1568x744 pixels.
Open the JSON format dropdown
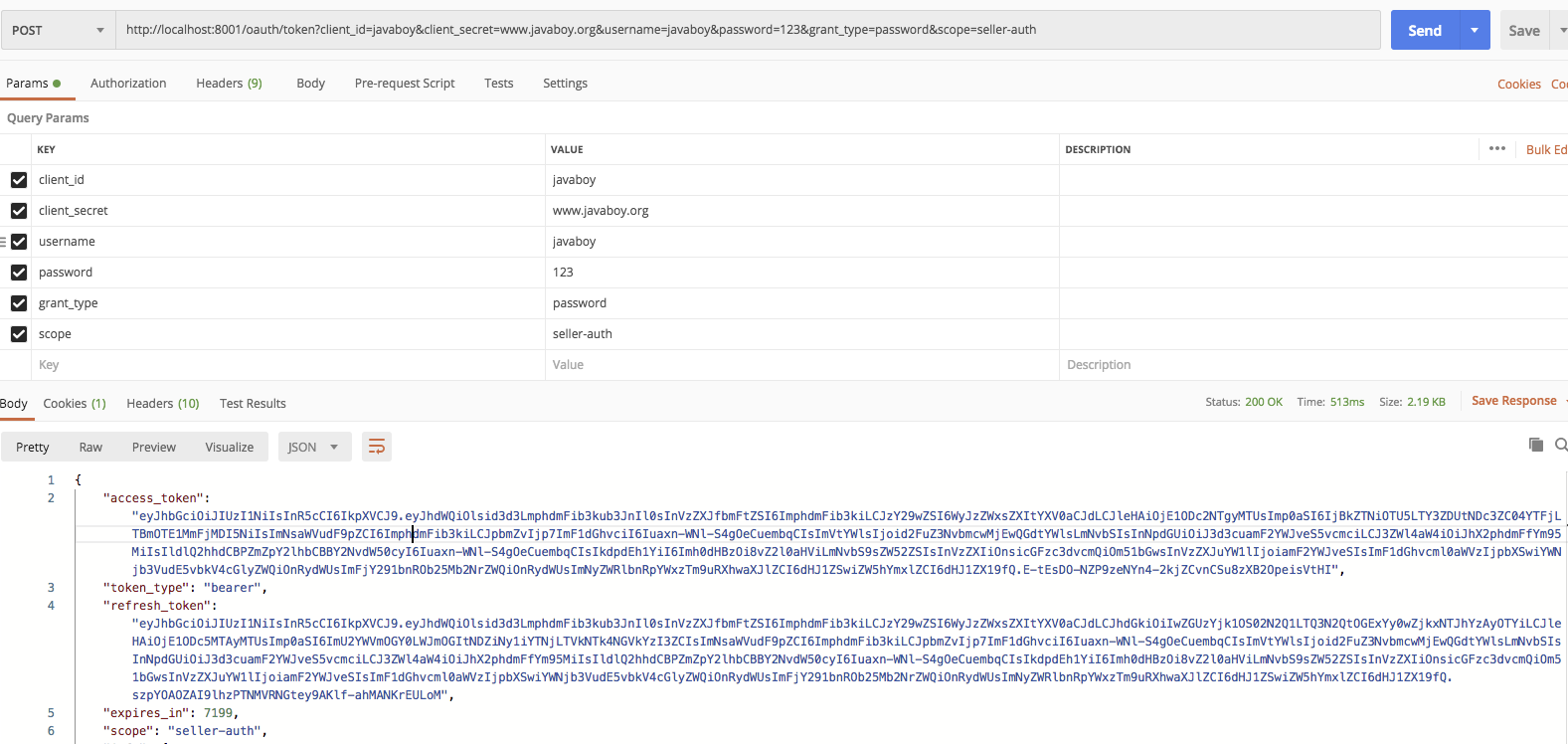tap(313, 448)
